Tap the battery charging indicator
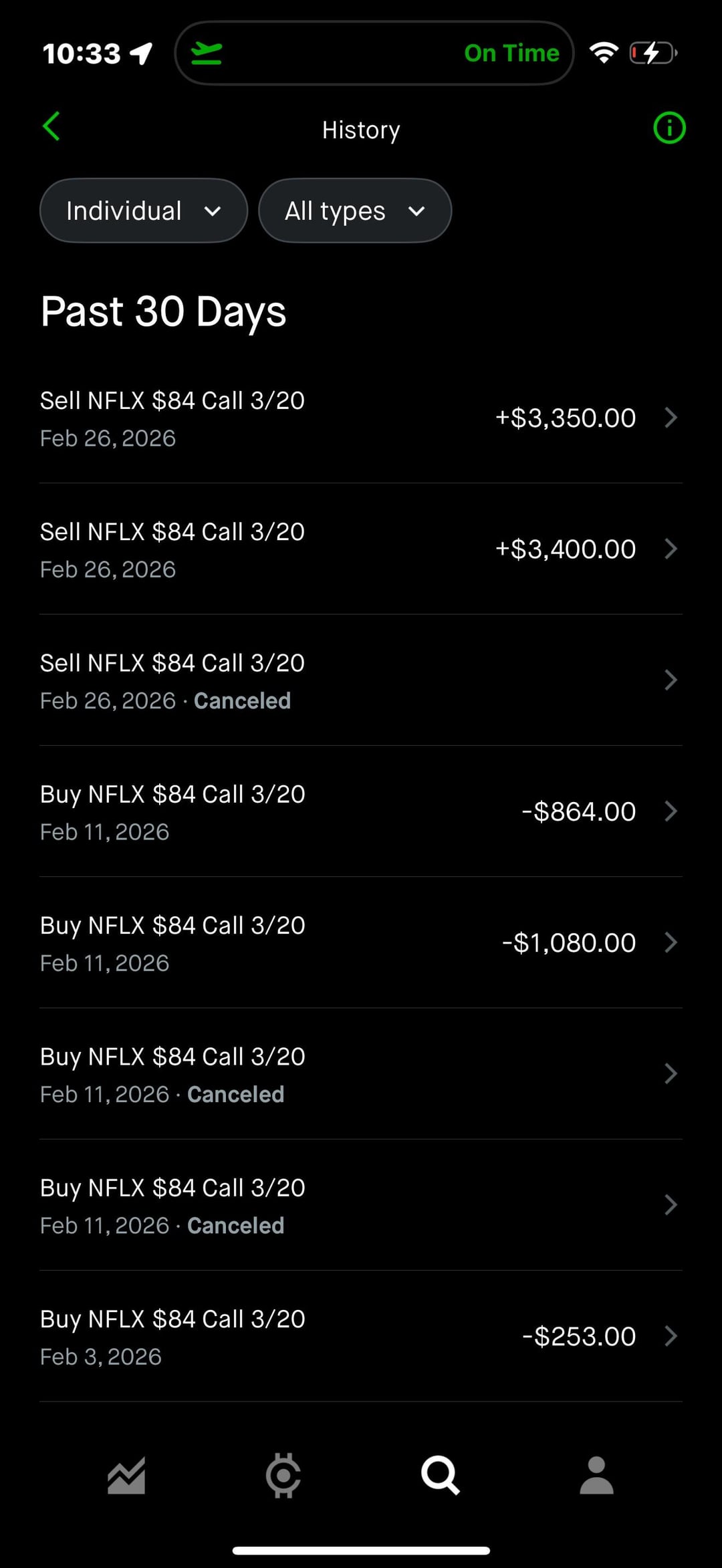 [x=653, y=53]
